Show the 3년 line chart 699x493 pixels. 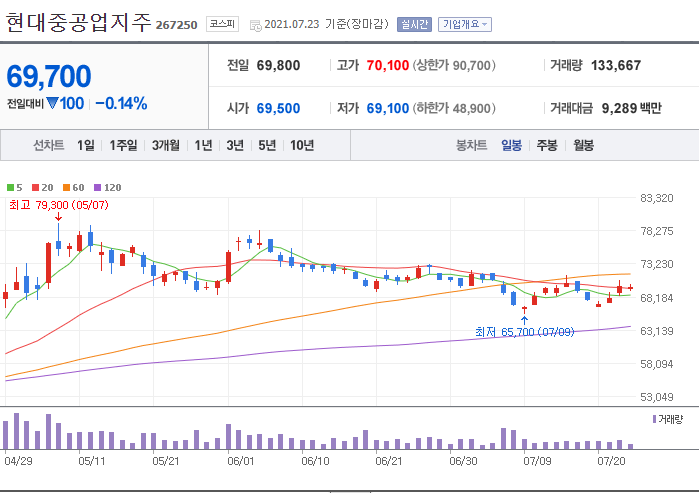tap(235, 145)
